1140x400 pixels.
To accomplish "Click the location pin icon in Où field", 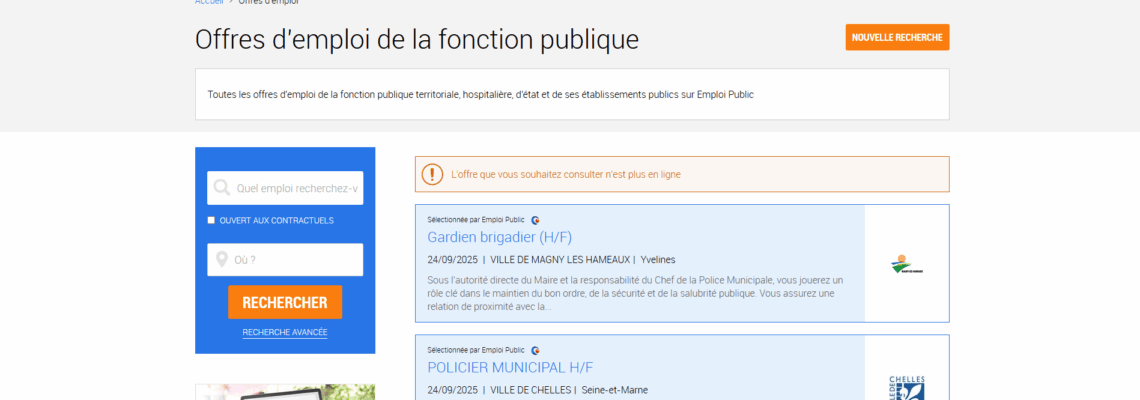I will pos(221,260).
